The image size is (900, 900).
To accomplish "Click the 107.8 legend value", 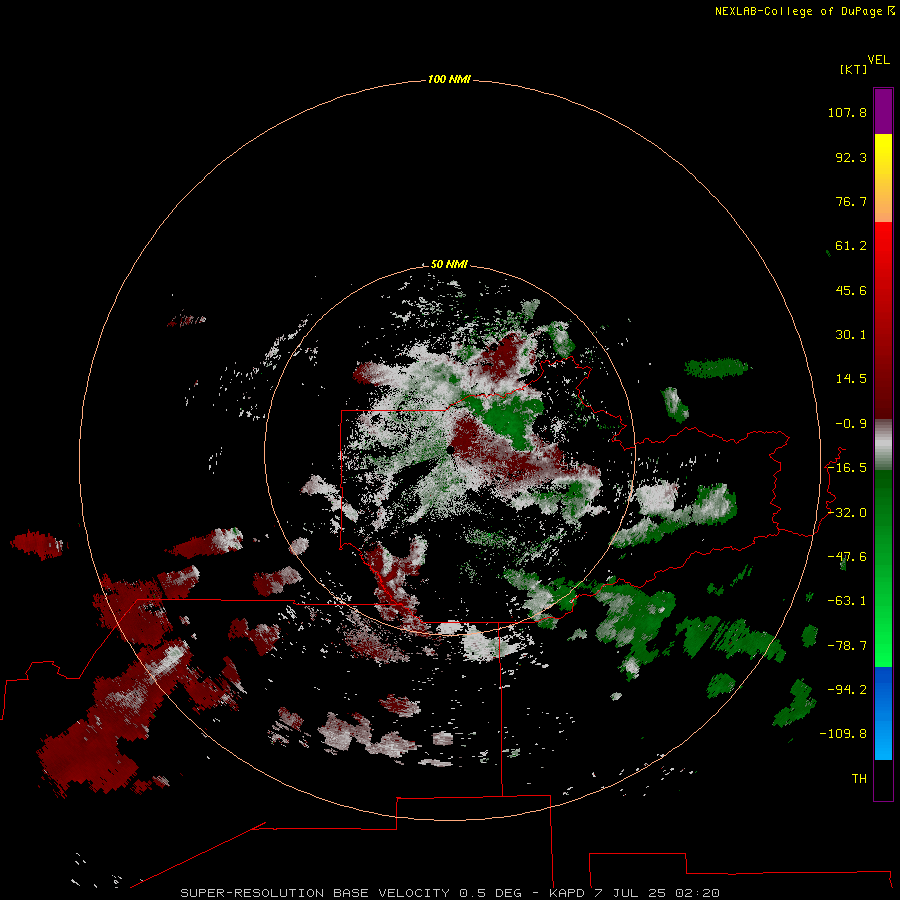I will pos(847,112).
